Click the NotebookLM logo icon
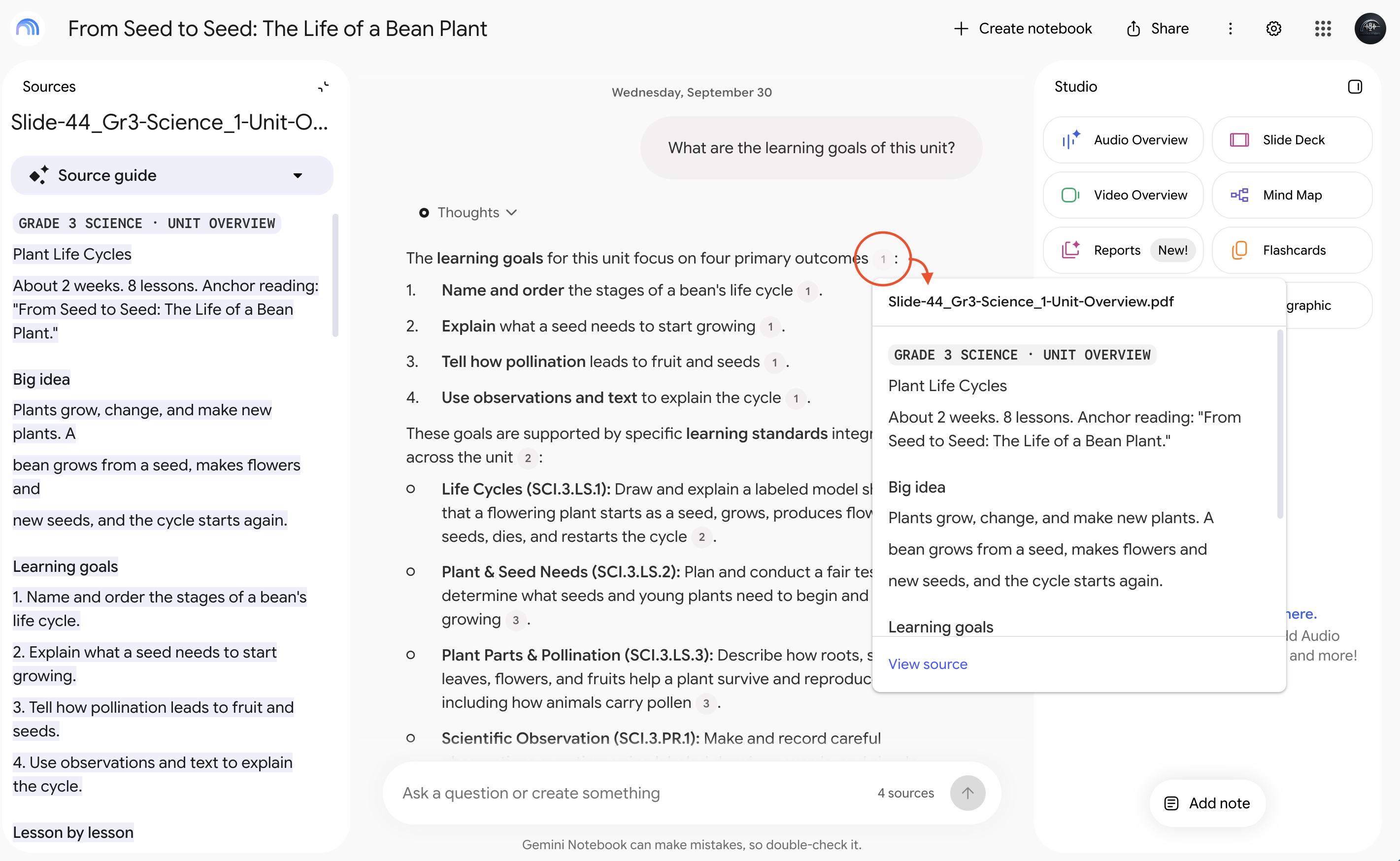The height and width of the screenshot is (861, 1400). tap(27, 28)
